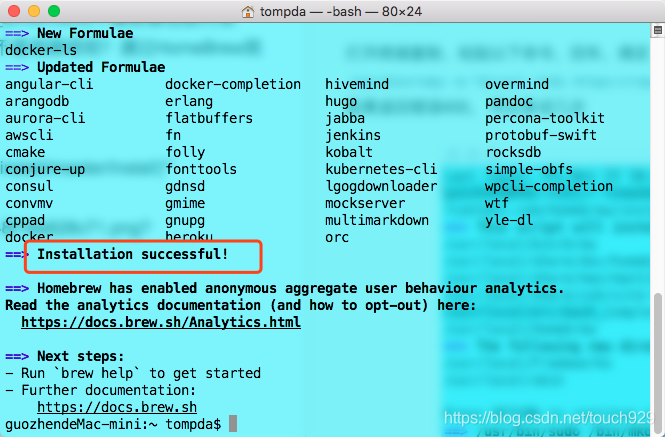This screenshot has height=437, width=665.
Task: Click the "awscli" entry
Action: click(x=29, y=135)
